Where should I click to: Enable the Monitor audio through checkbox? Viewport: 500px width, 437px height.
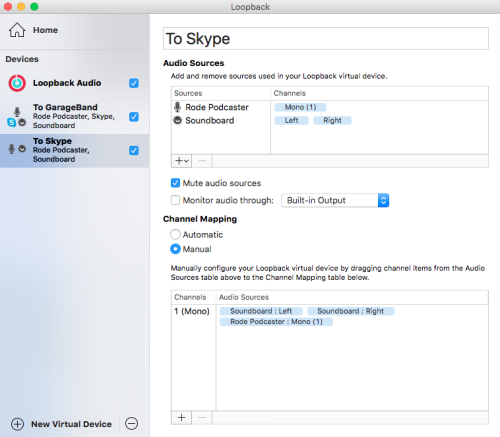coord(175,200)
